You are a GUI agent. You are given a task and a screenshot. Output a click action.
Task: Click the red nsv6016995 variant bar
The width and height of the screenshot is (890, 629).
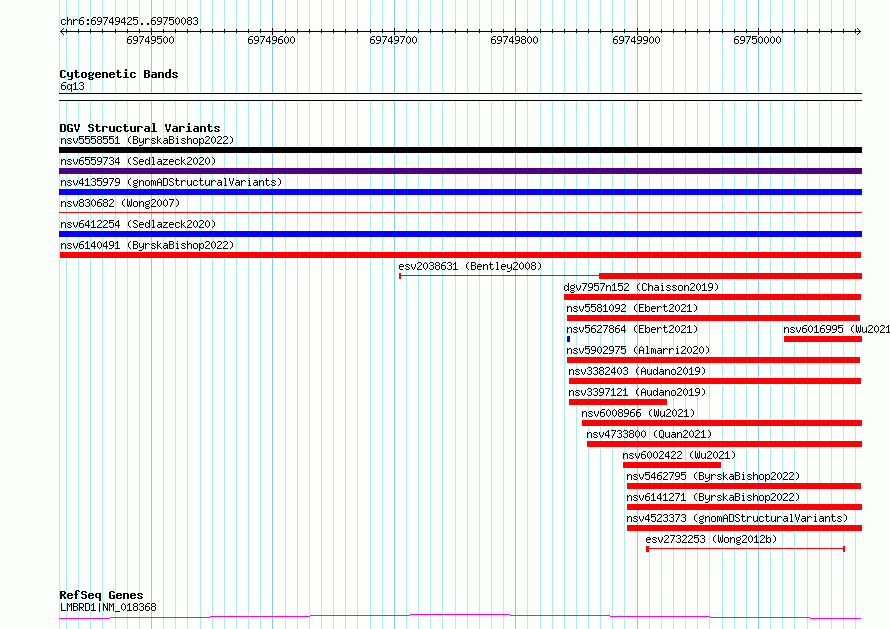823,339
